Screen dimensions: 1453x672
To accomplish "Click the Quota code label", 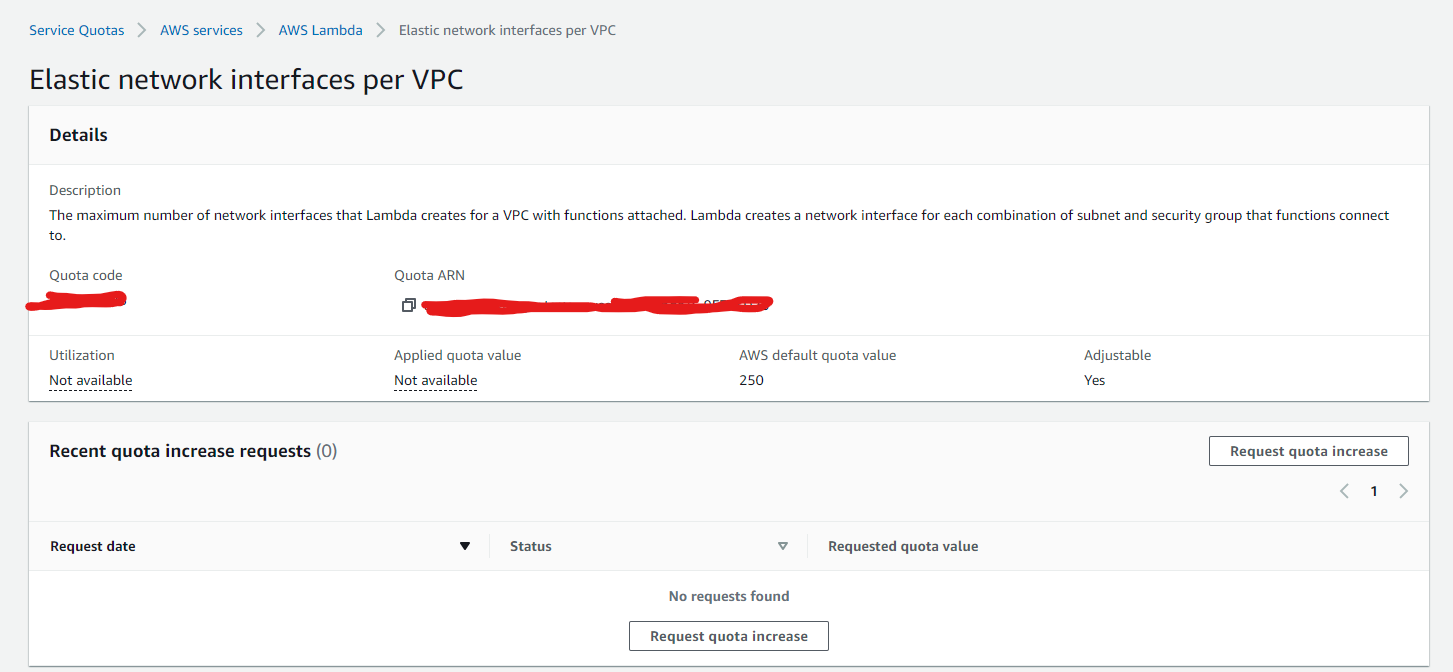I will [86, 275].
